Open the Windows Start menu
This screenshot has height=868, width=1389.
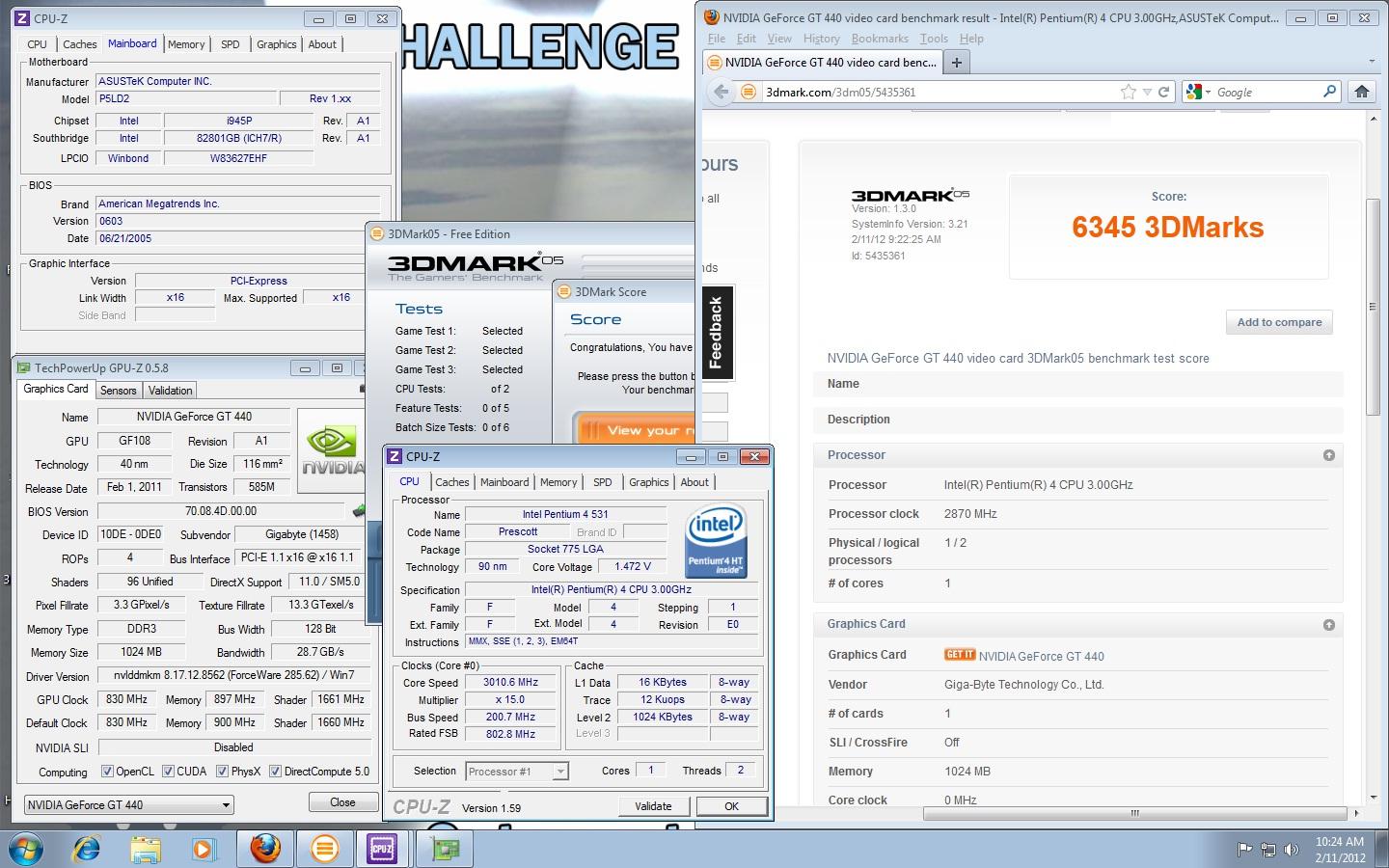tap(26, 849)
